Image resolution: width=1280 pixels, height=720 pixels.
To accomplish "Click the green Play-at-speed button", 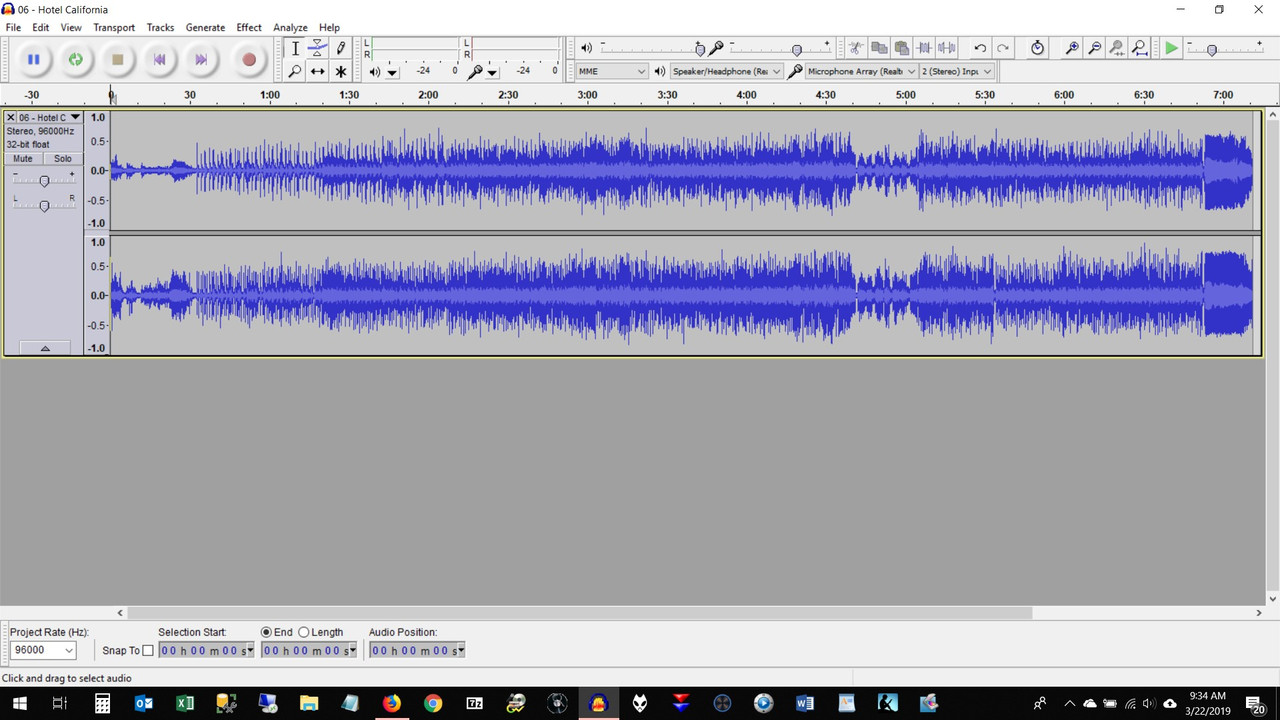I will tap(1171, 48).
